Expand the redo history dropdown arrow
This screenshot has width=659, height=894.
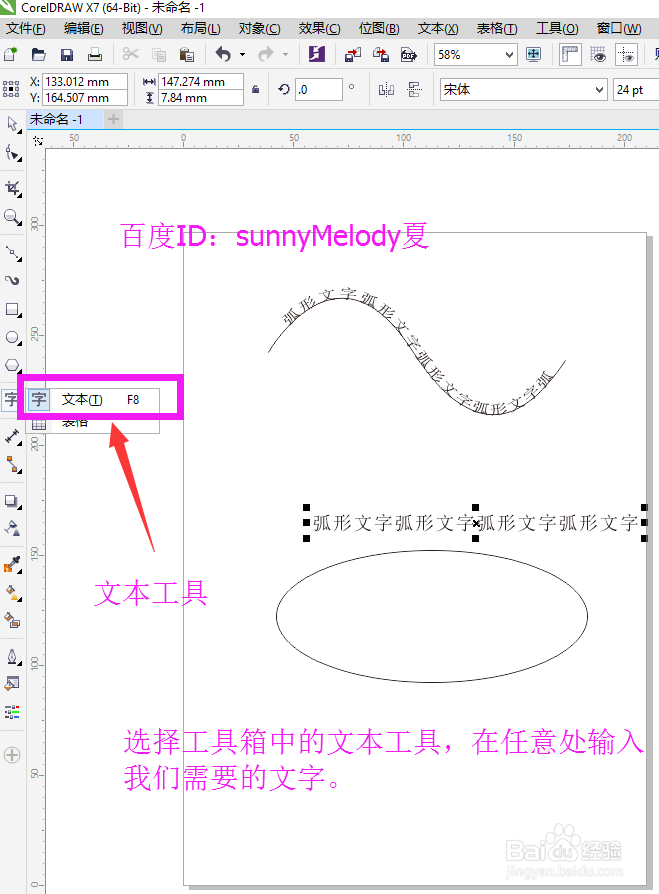point(285,55)
